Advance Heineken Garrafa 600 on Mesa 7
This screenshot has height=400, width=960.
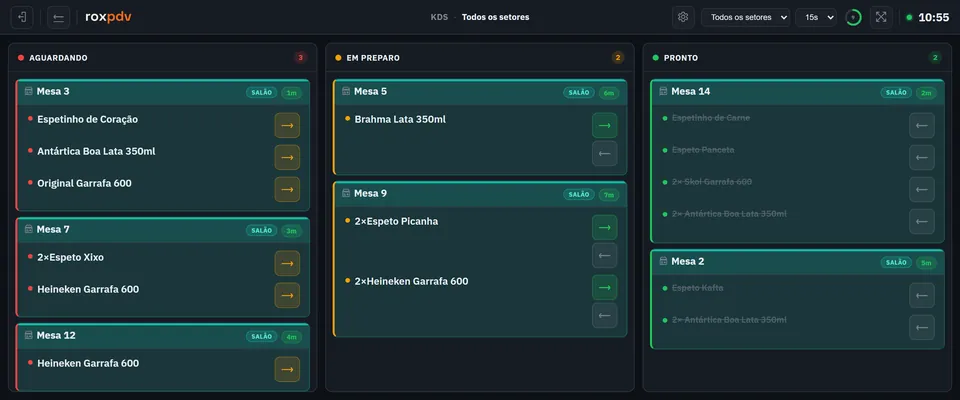point(287,295)
